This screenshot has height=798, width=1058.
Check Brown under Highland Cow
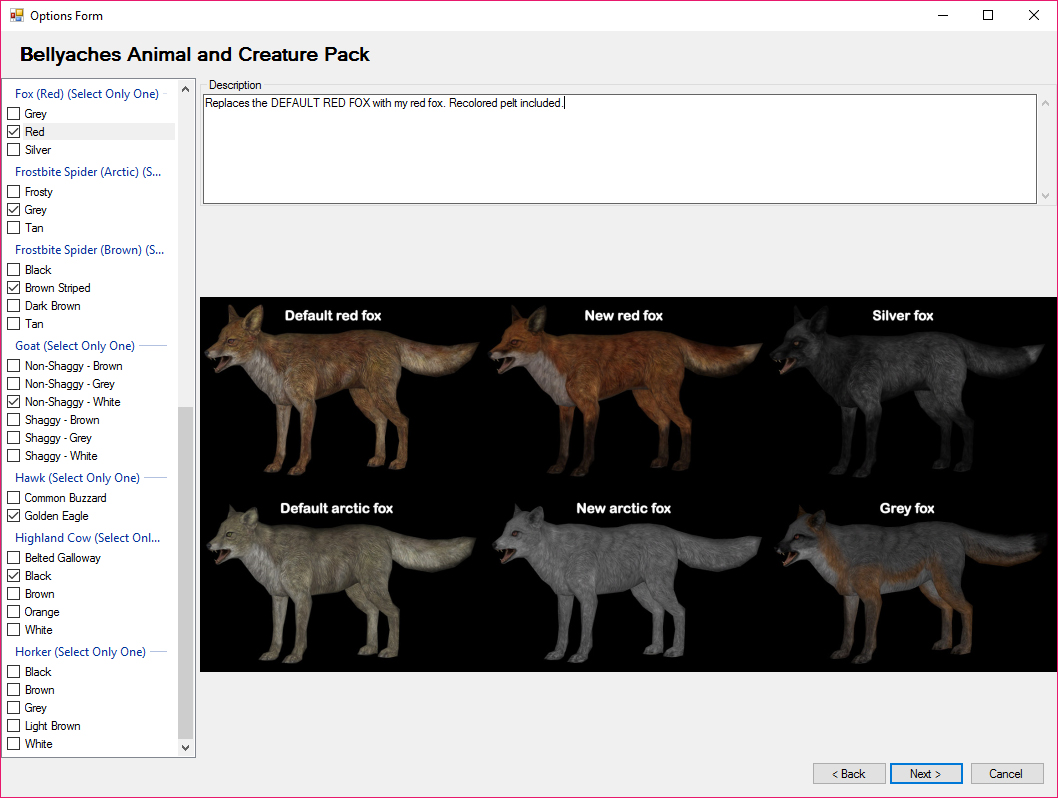point(13,594)
